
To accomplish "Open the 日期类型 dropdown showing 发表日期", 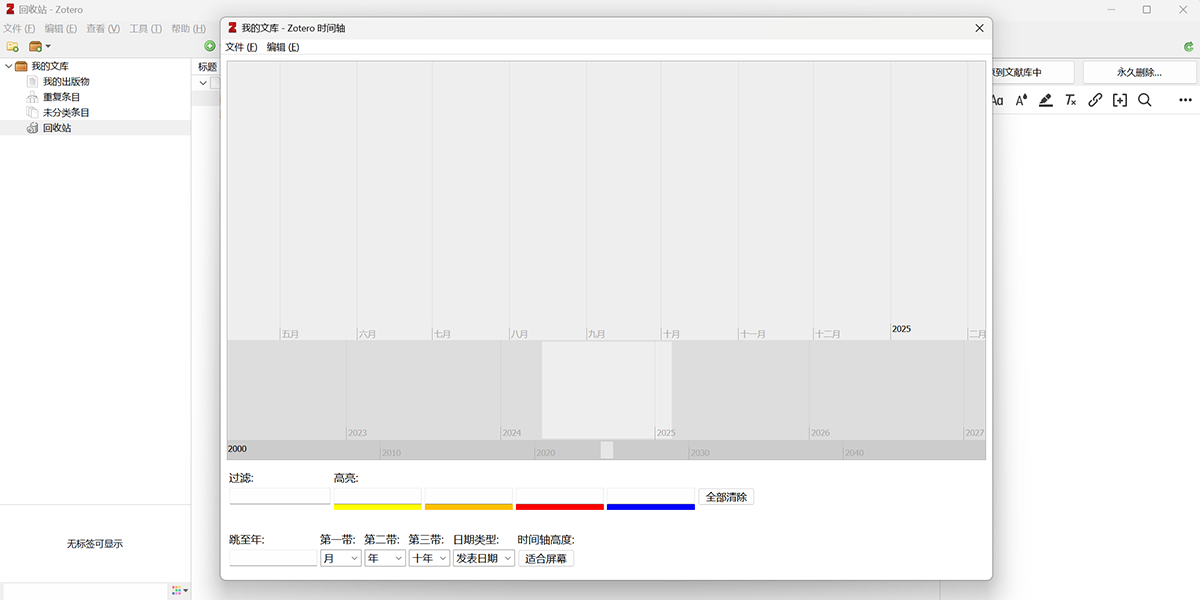I will click(x=484, y=558).
